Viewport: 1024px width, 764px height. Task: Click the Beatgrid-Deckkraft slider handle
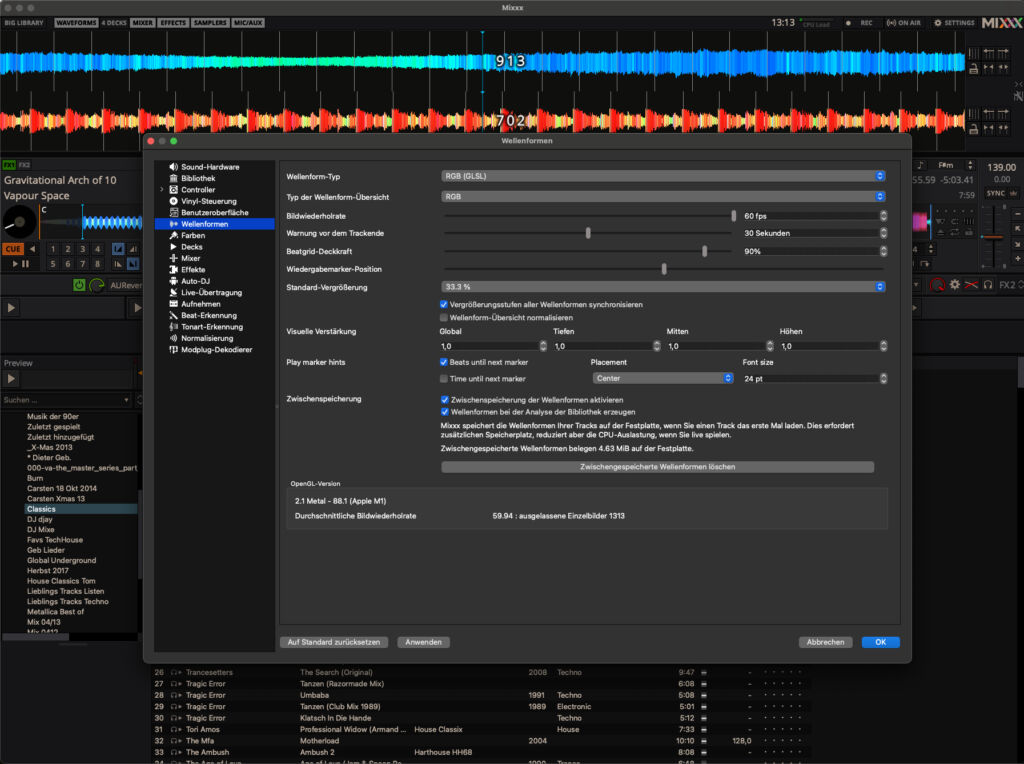click(x=705, y=251)
